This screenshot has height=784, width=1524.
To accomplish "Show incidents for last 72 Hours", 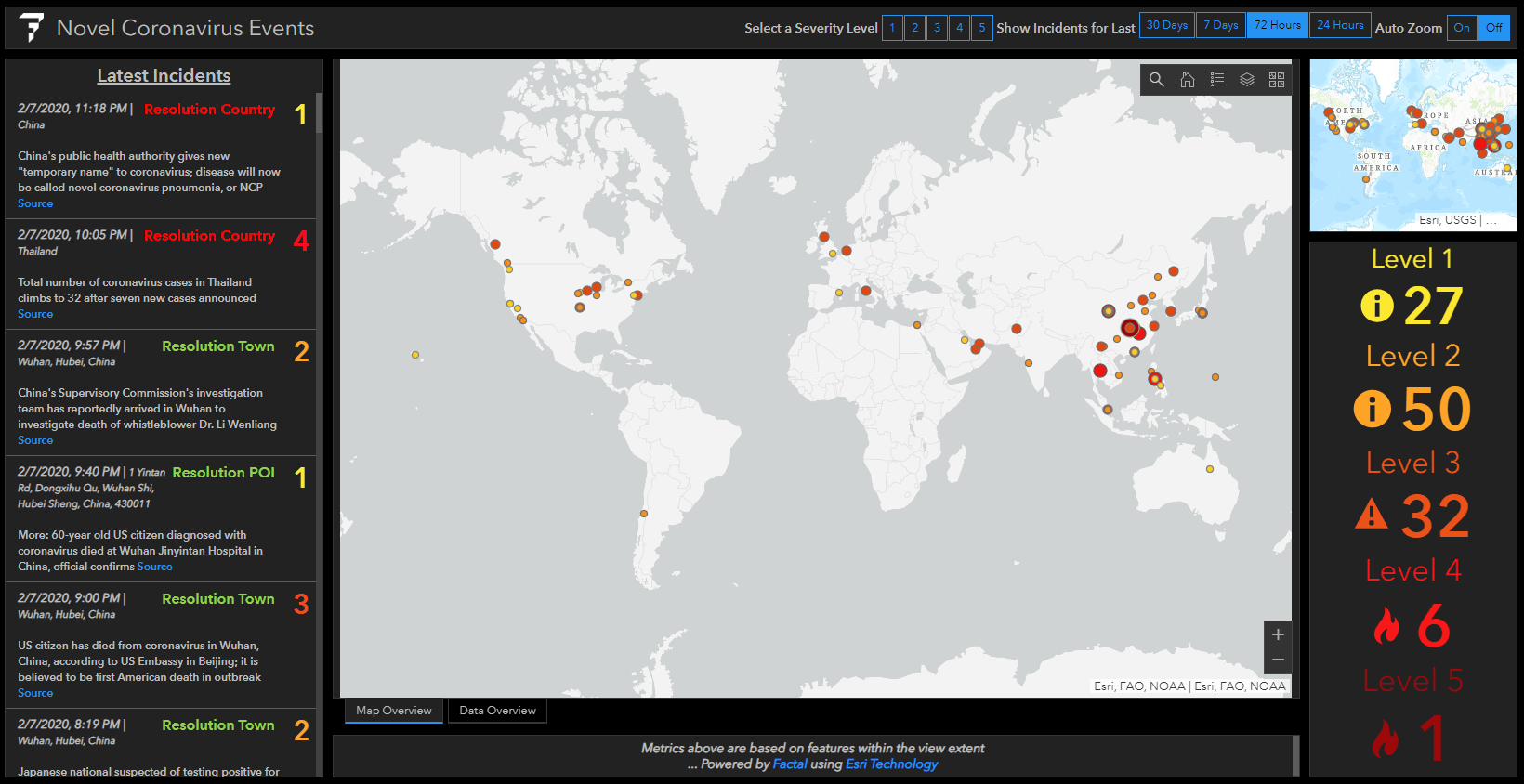I will [x=1277, y=25].
